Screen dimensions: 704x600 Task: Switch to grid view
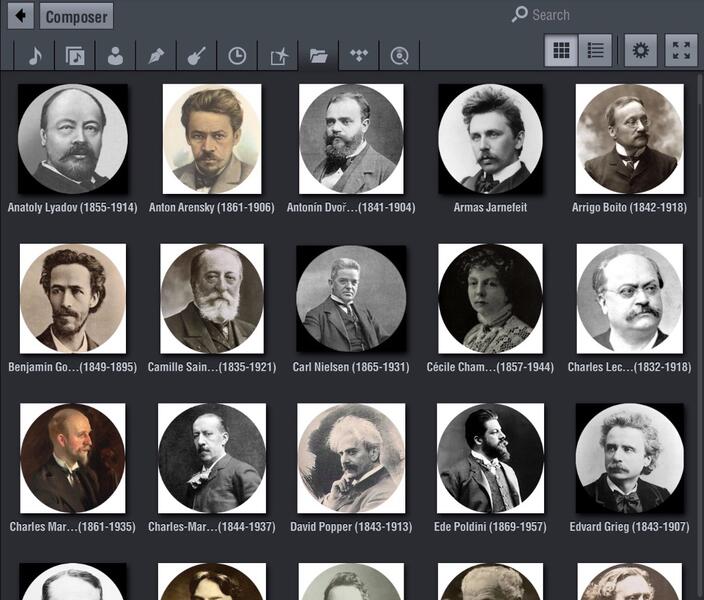coord(561,50)
